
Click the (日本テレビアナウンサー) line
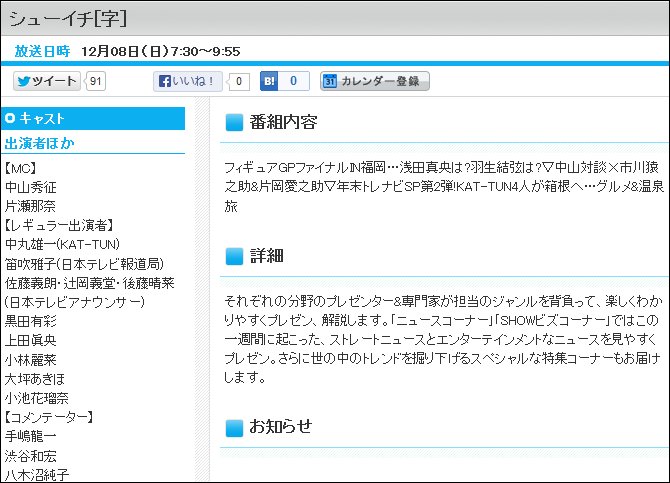point(75,302)
